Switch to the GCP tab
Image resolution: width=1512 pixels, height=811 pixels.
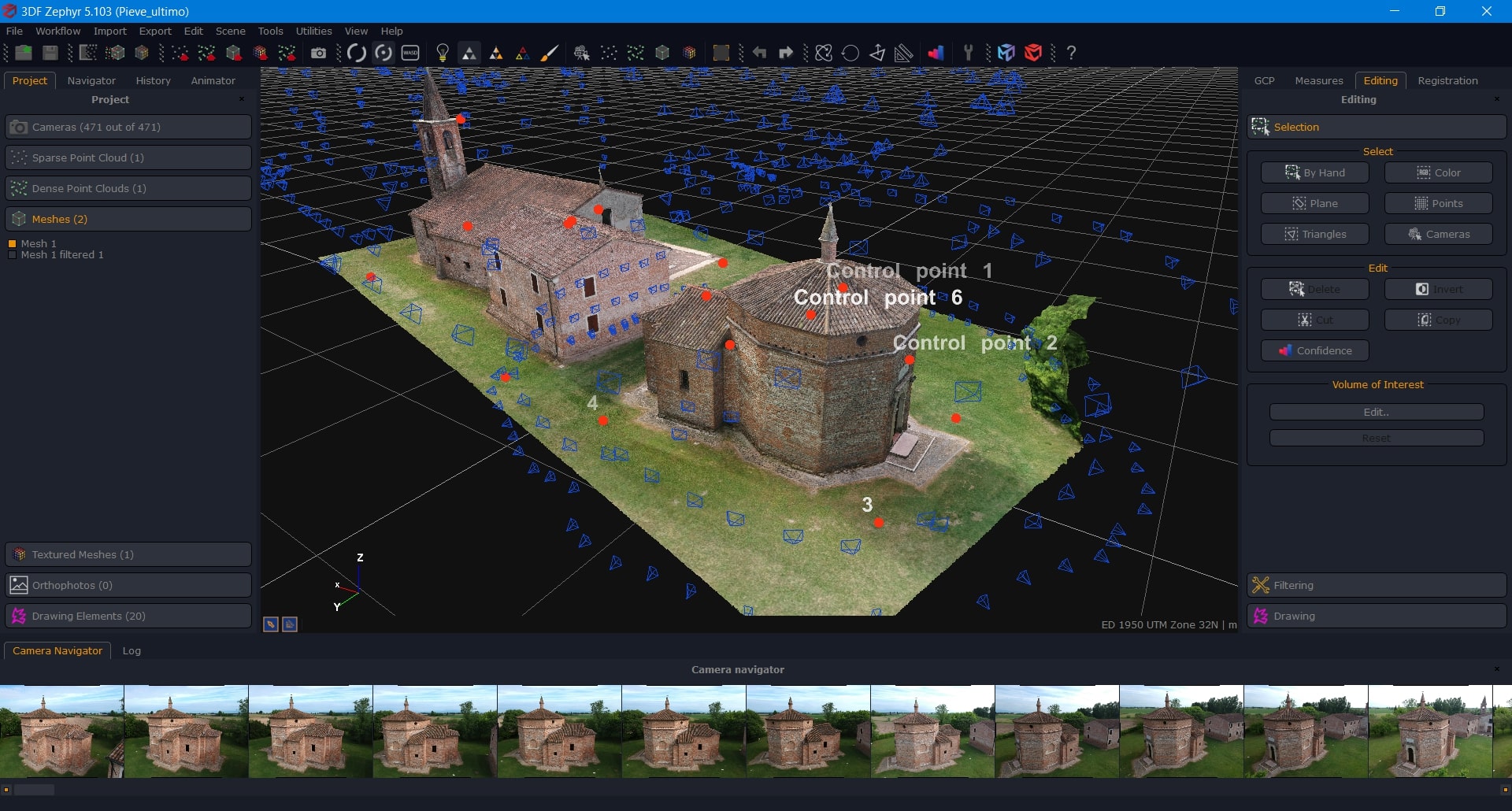pos(1264,80)
